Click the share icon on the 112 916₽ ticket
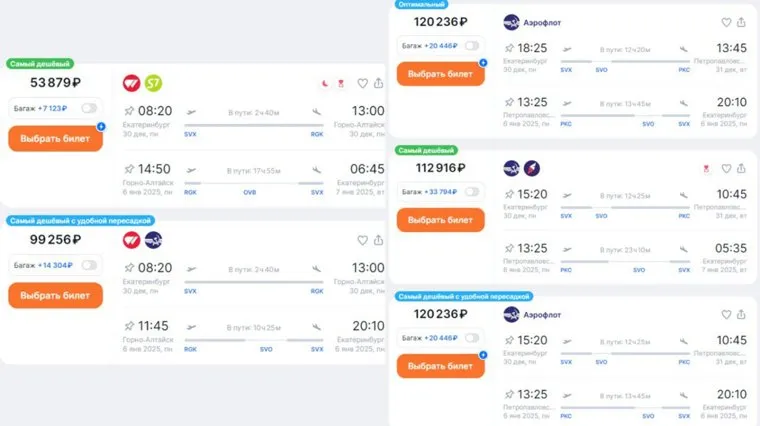The image size is (760, 426). coord(741,168)
